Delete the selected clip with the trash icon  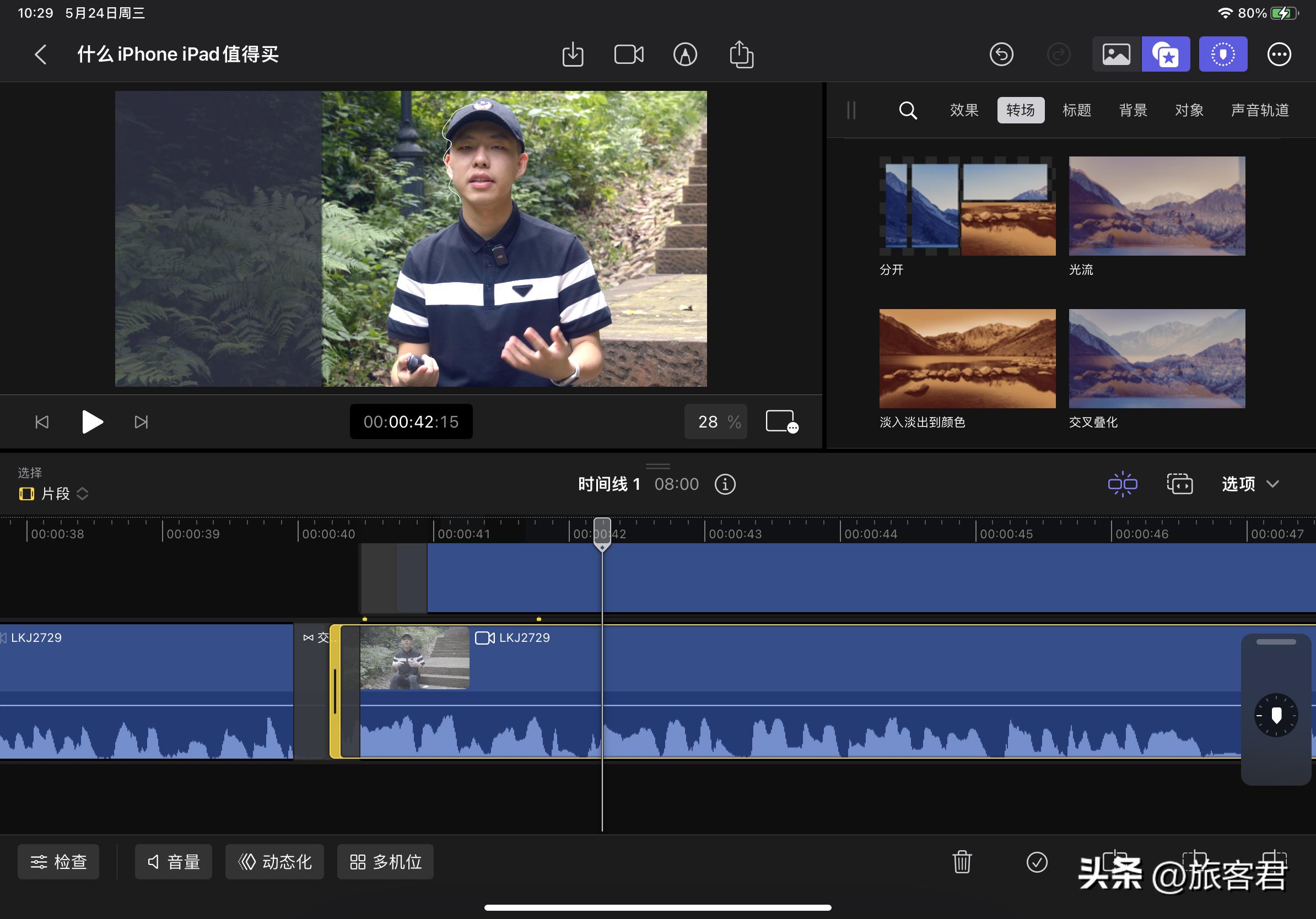point(962,862)
